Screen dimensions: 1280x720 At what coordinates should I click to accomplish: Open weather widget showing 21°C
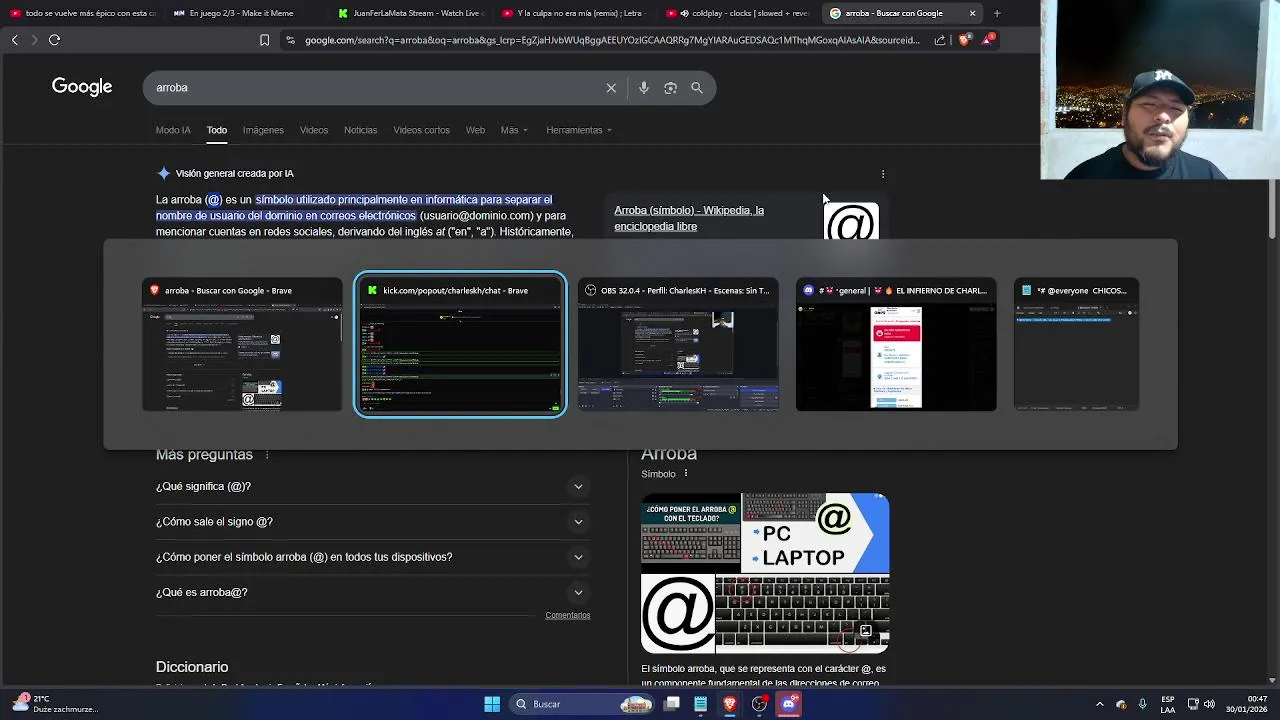[55, 704]
